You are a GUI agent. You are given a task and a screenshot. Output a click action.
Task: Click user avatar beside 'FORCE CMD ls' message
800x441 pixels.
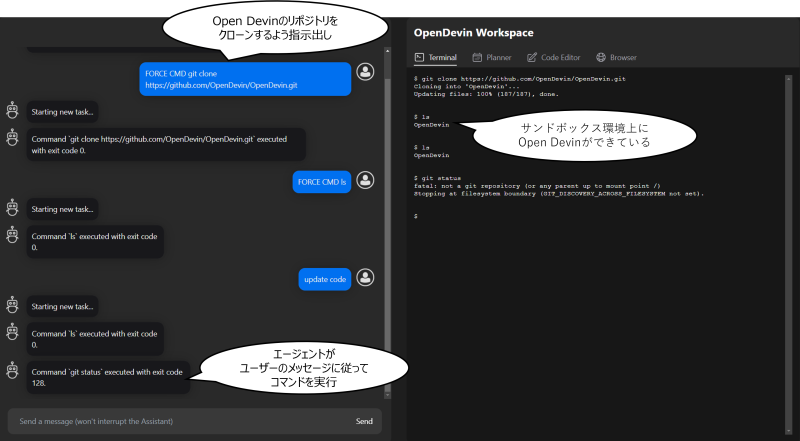[365, 180]
